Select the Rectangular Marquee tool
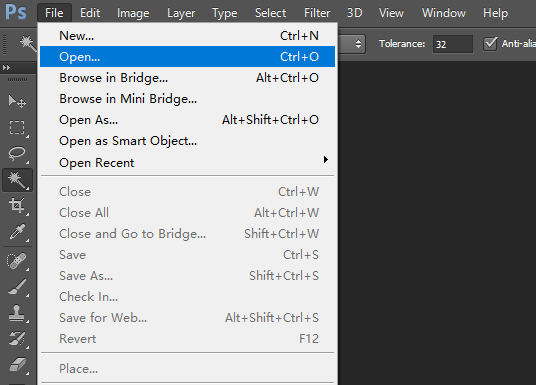The width and height of the screenshot is (536, 385). 17,128
